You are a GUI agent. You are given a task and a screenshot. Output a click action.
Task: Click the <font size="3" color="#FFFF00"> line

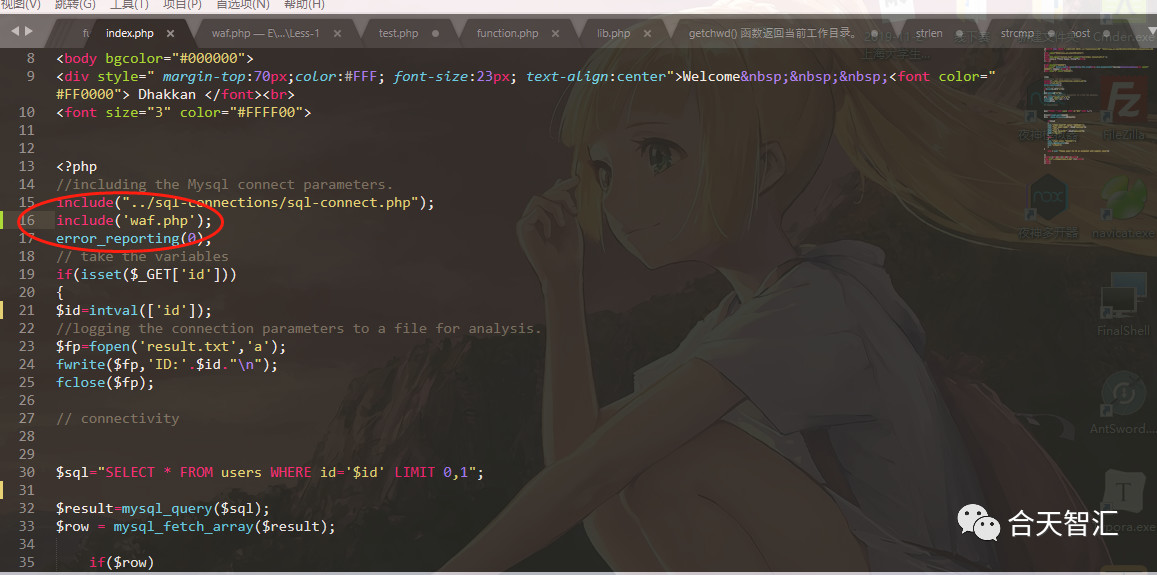point(183,112)
